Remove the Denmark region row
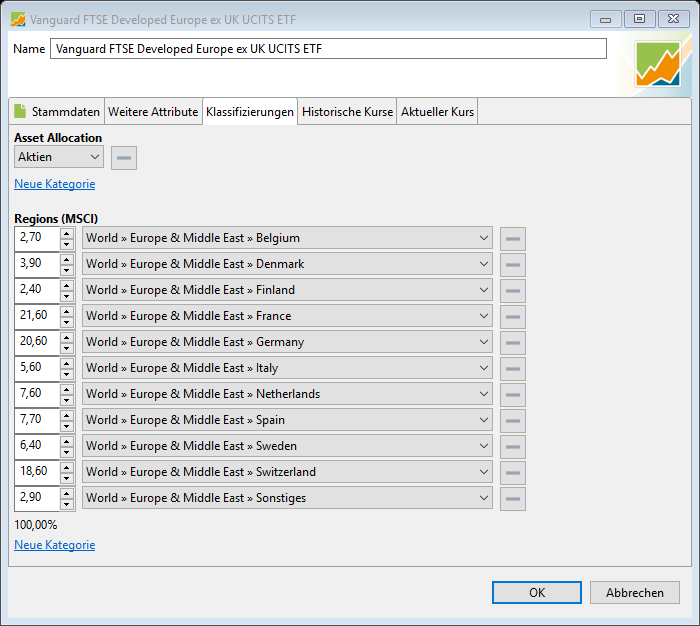 pyautogui.click(x=512, y=265)
